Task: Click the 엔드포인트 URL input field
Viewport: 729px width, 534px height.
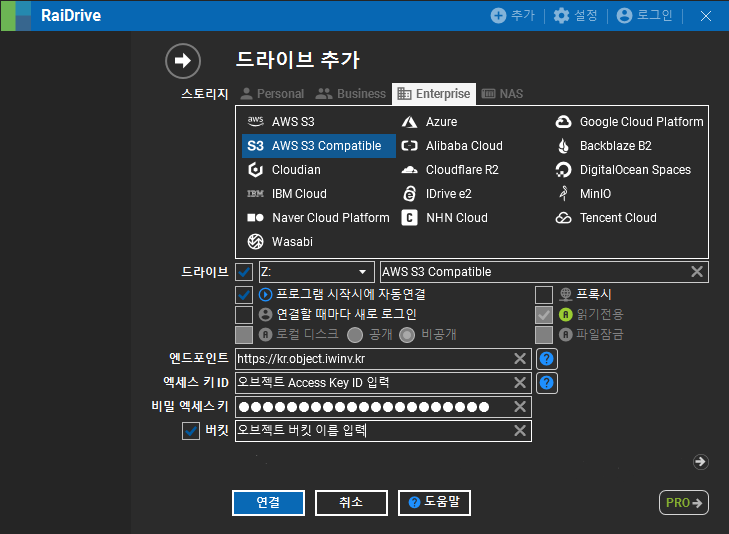Action: click(x=383, y=359)
